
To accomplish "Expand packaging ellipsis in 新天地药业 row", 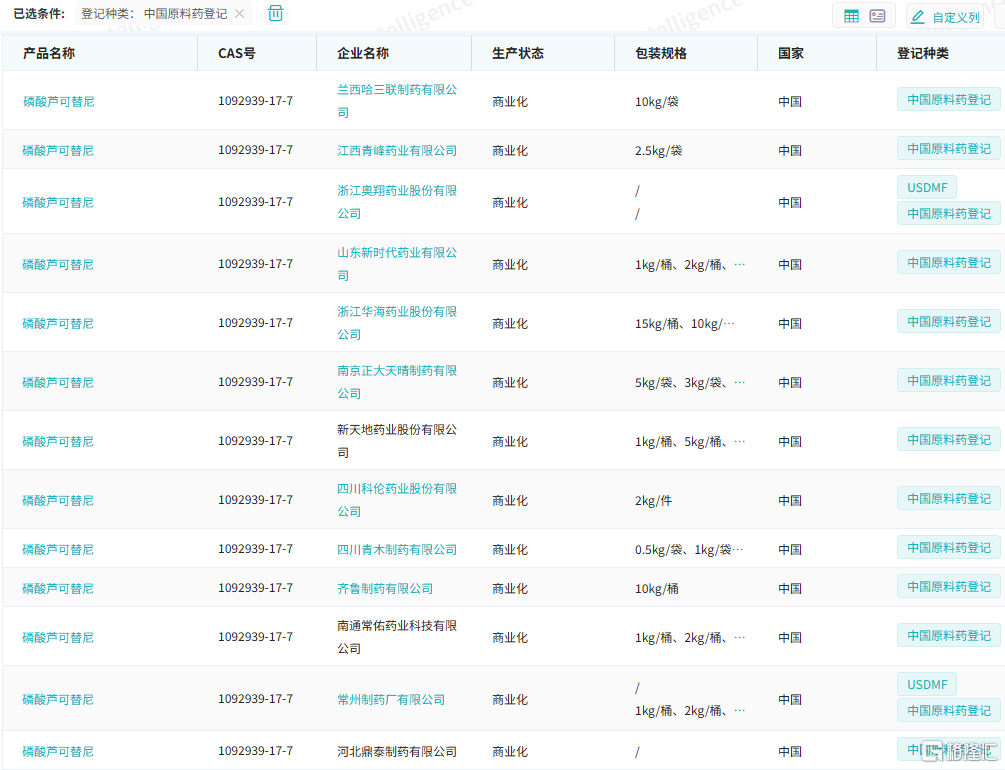I will (740, 441).
